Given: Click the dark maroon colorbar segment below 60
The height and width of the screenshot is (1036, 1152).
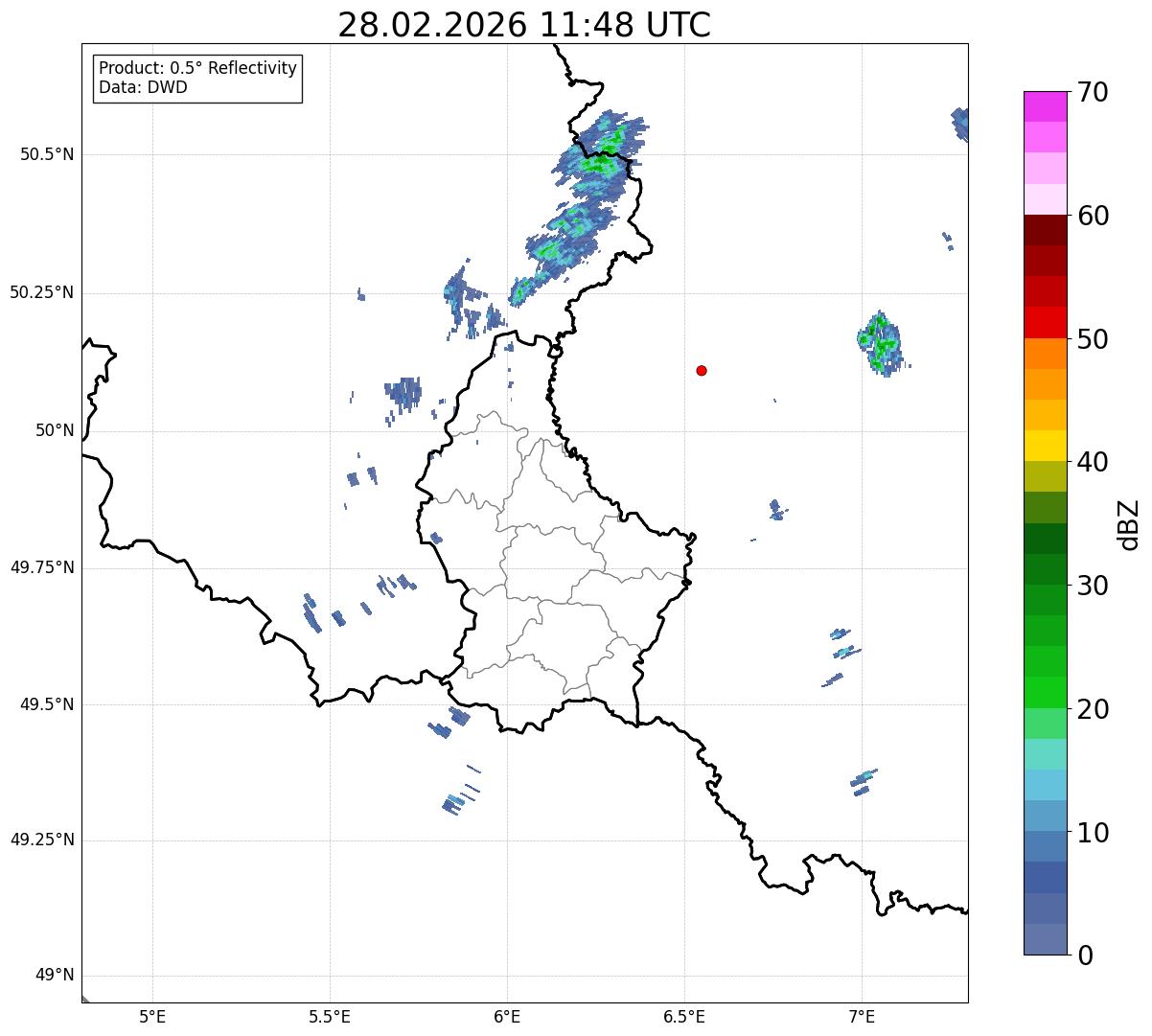Looking at the screenshot, I should click(x=1045, y=230).
